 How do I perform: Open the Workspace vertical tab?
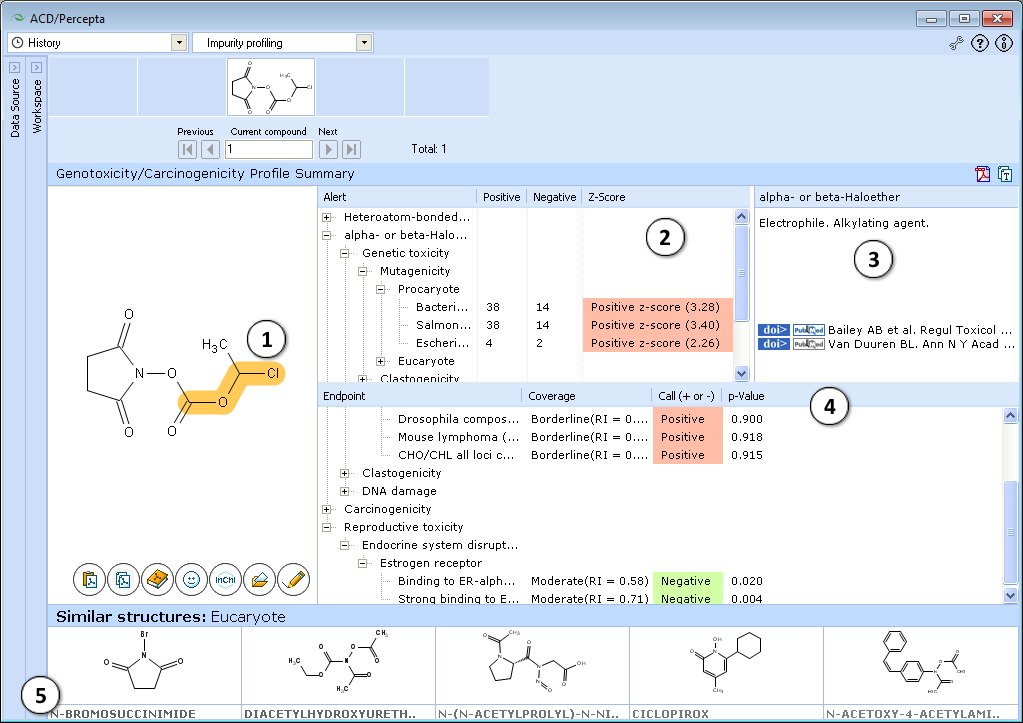click(x=37, y=106)
